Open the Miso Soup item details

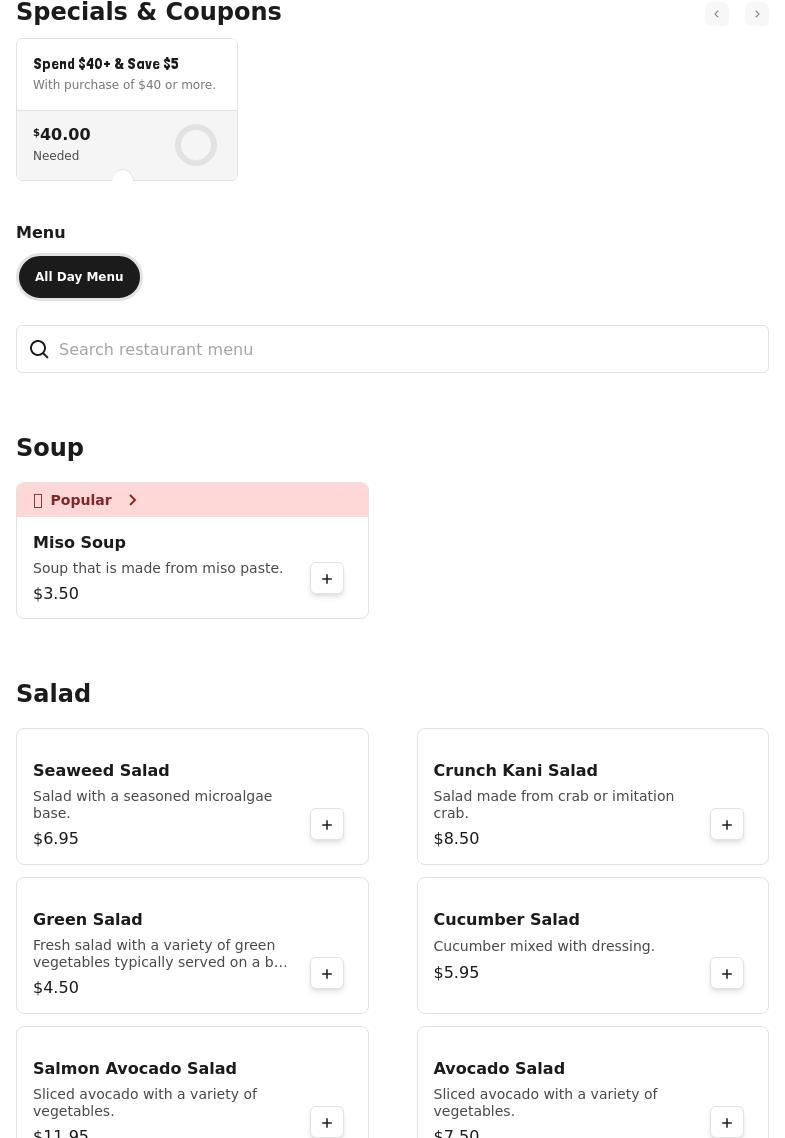79,542
